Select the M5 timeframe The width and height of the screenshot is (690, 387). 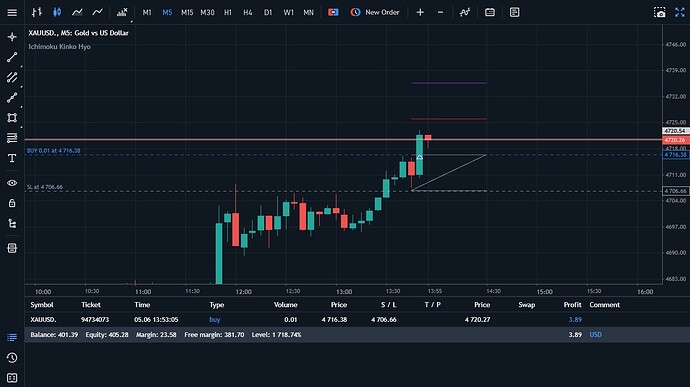[x=167, y=12]
